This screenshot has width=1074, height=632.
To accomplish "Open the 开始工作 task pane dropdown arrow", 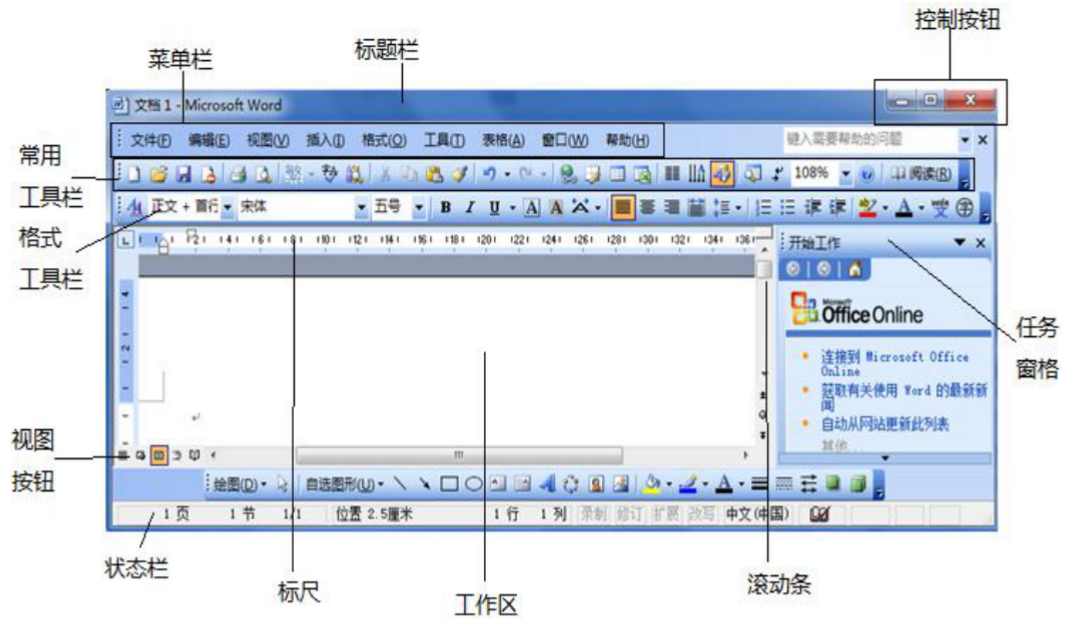I will click(x=960, y=242).
